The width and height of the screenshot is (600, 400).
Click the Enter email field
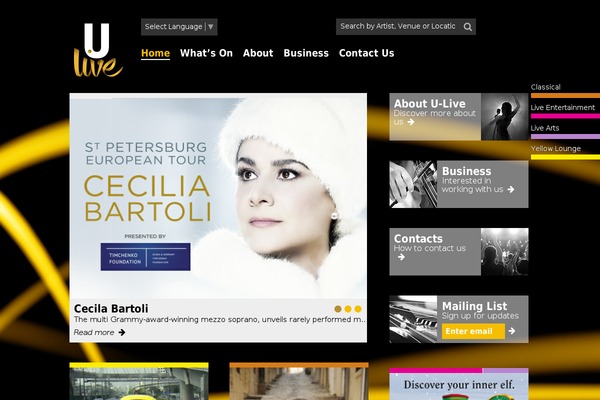pos(473,331)
